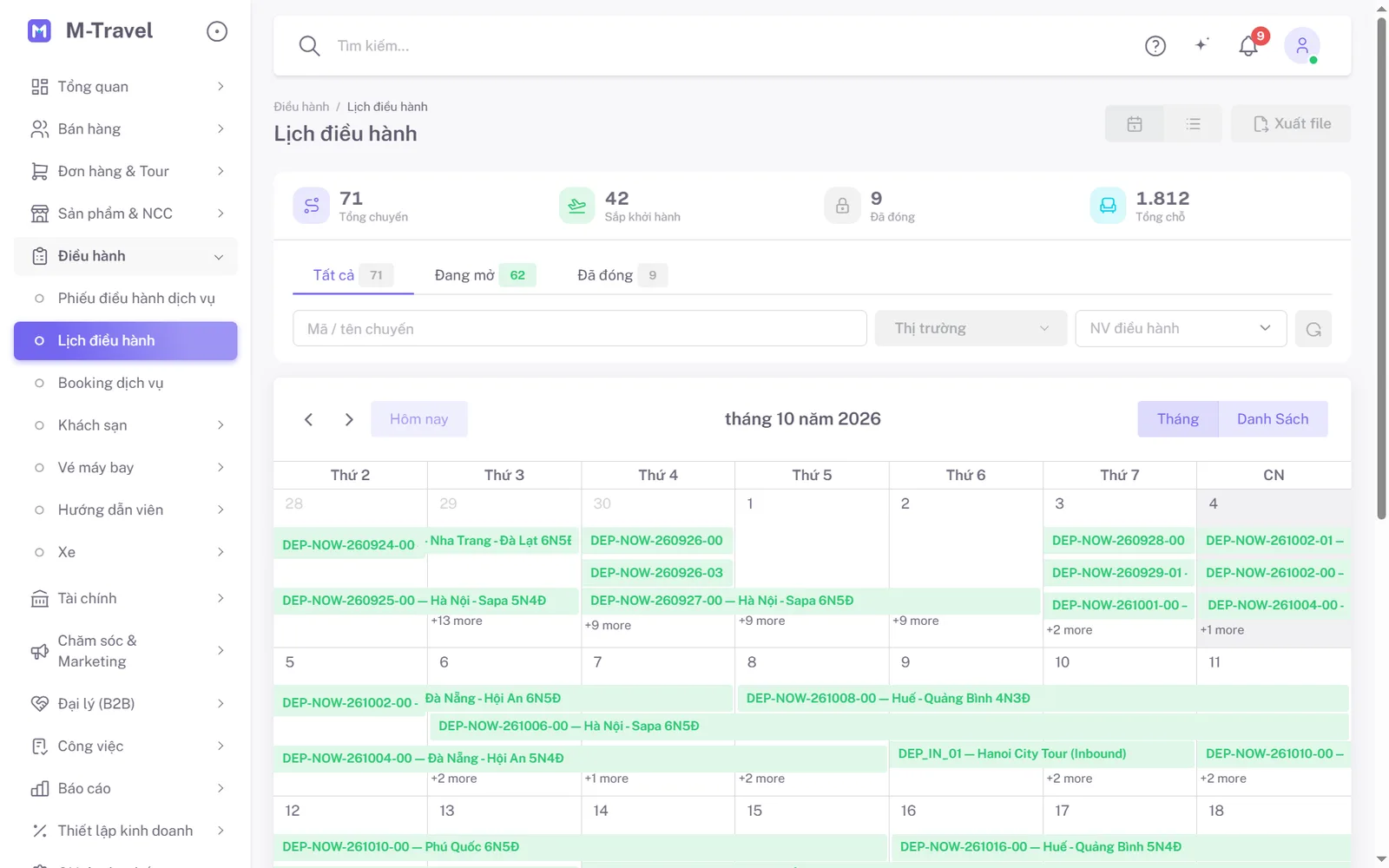
Task: Click the reset filters refresh icon
Action: click(x=1313, y=329)
